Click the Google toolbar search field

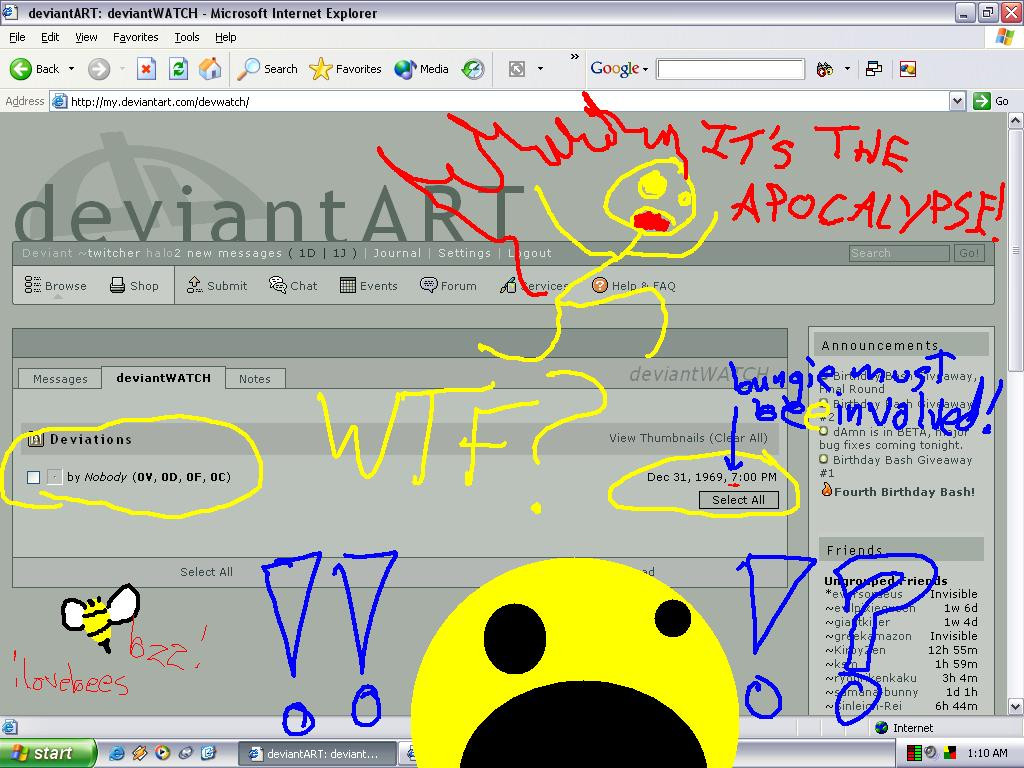coord(731,69)
